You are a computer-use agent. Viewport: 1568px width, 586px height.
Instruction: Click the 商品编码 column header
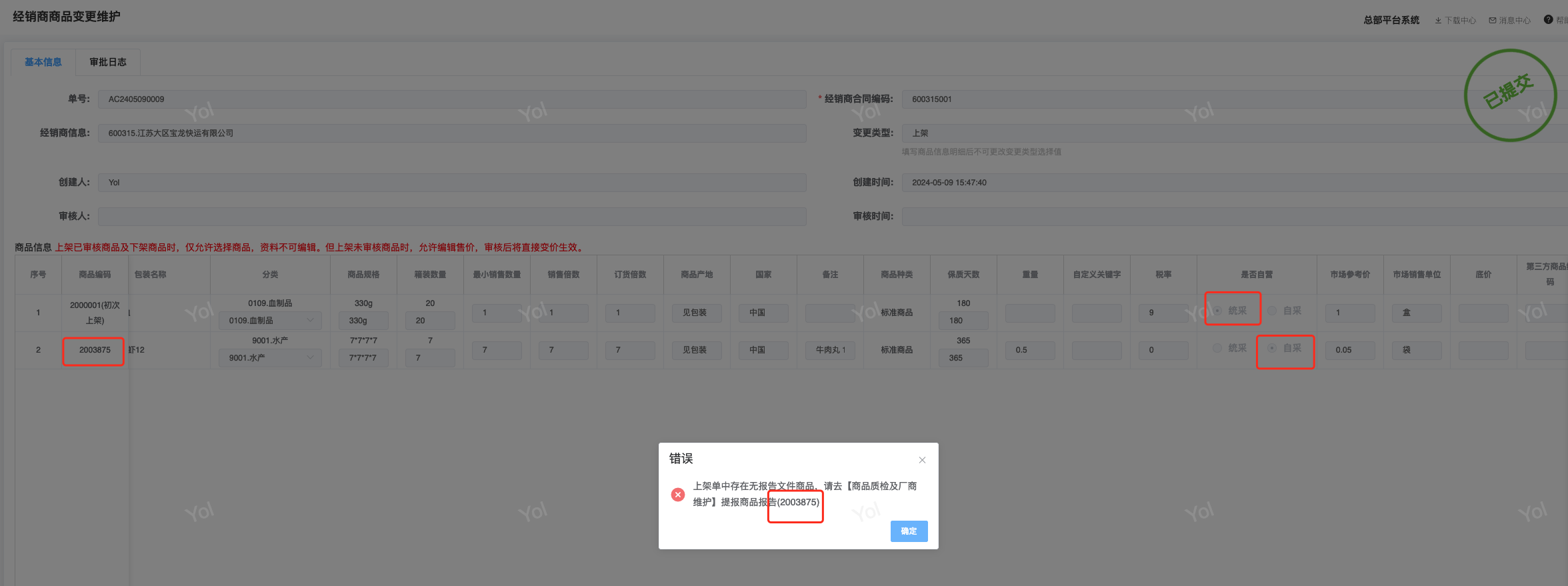[95, 275]
